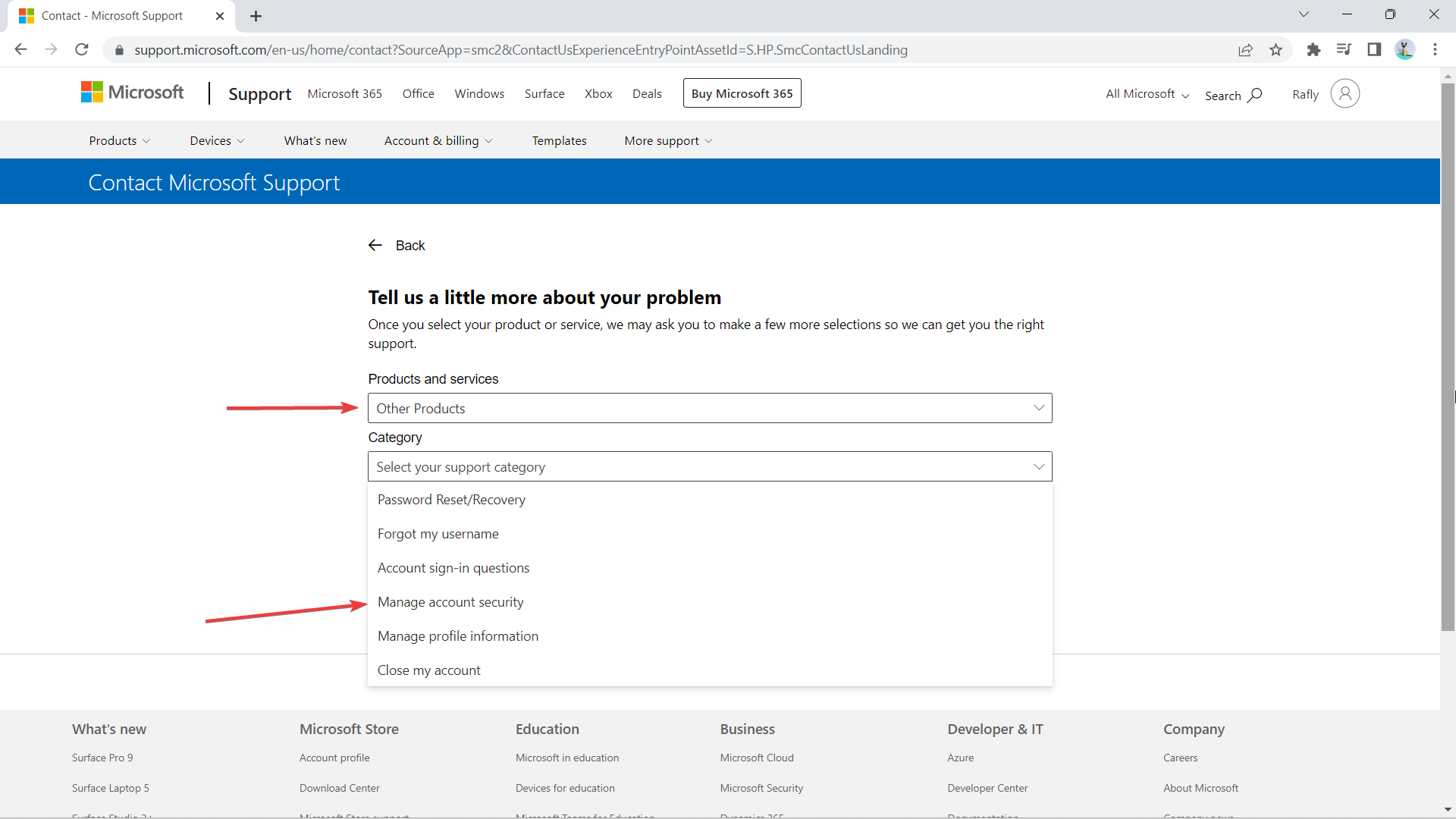Screen dimensions: 1456x819
Task: Click the share page icon
Action: (1245, 50)
